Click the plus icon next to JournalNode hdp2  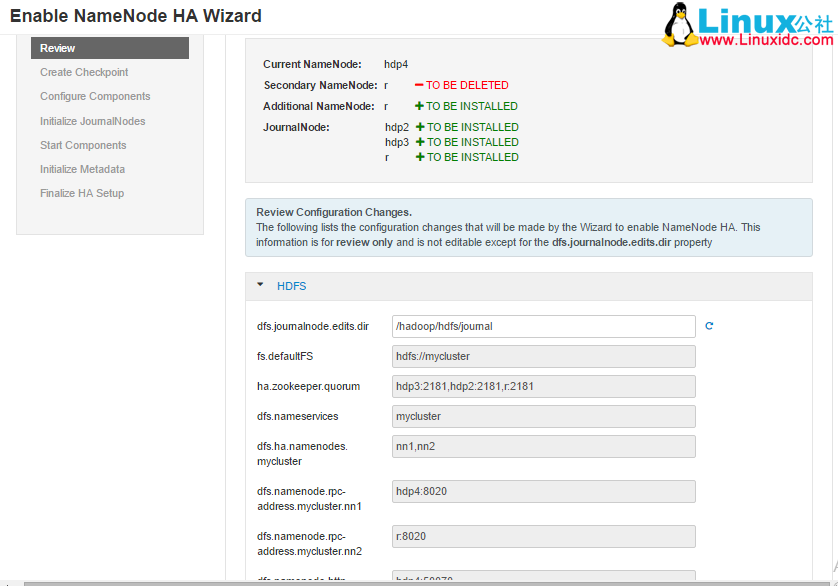tap(420, 127)
